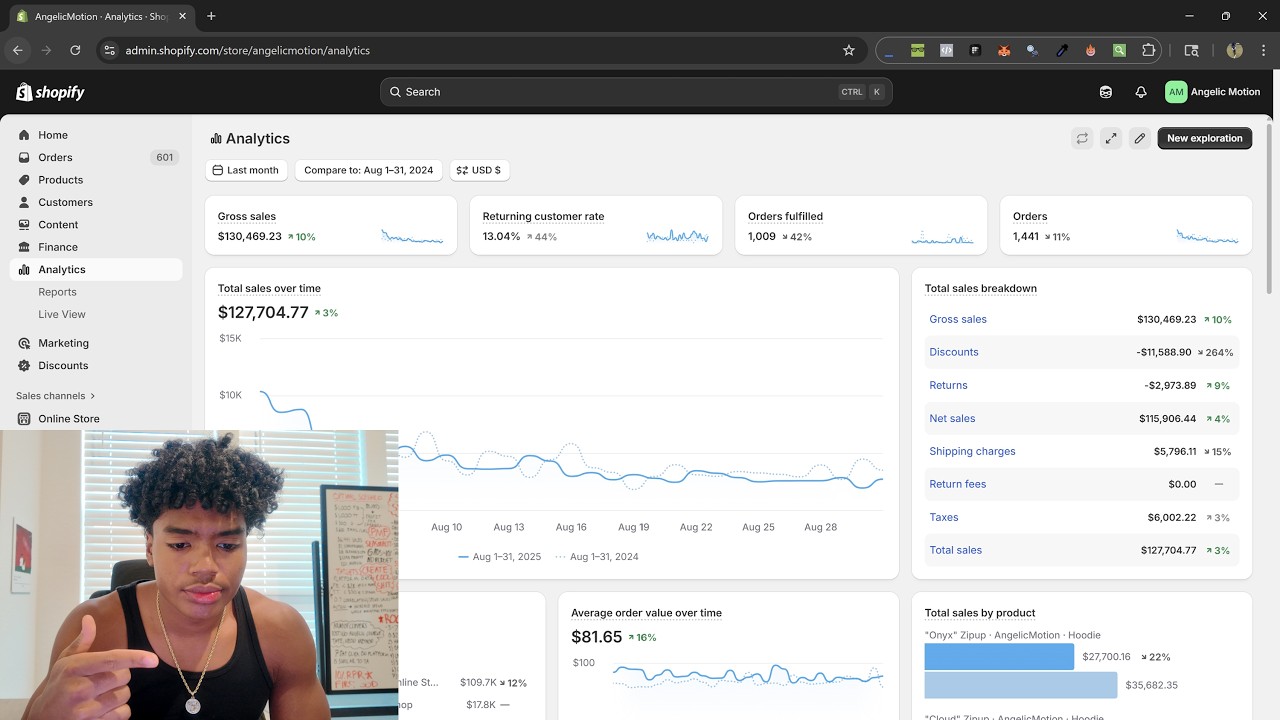
Task: Click the Total sales breakdown heading
Action: 981,289
